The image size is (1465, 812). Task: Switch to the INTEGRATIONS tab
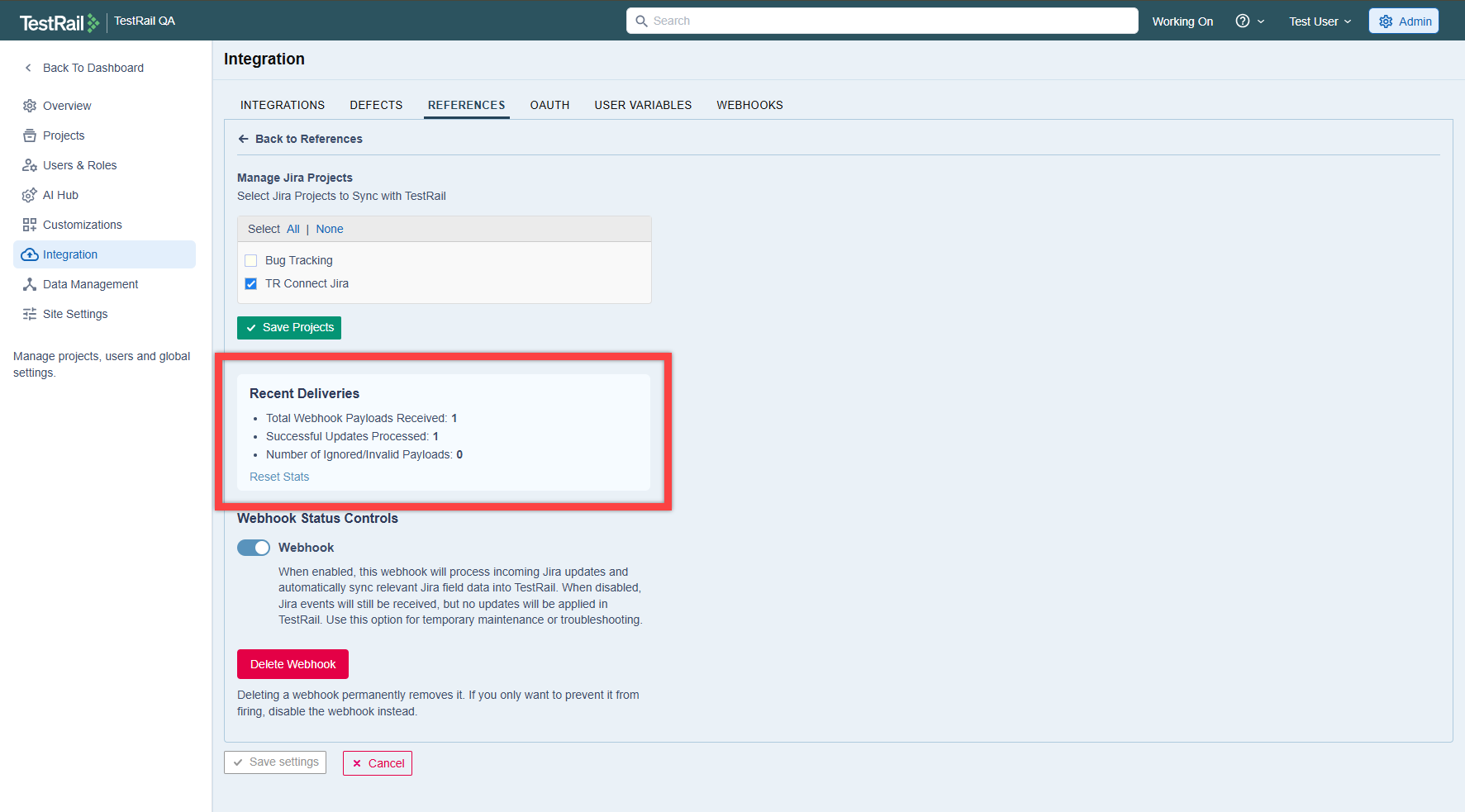tap(283, 105)
